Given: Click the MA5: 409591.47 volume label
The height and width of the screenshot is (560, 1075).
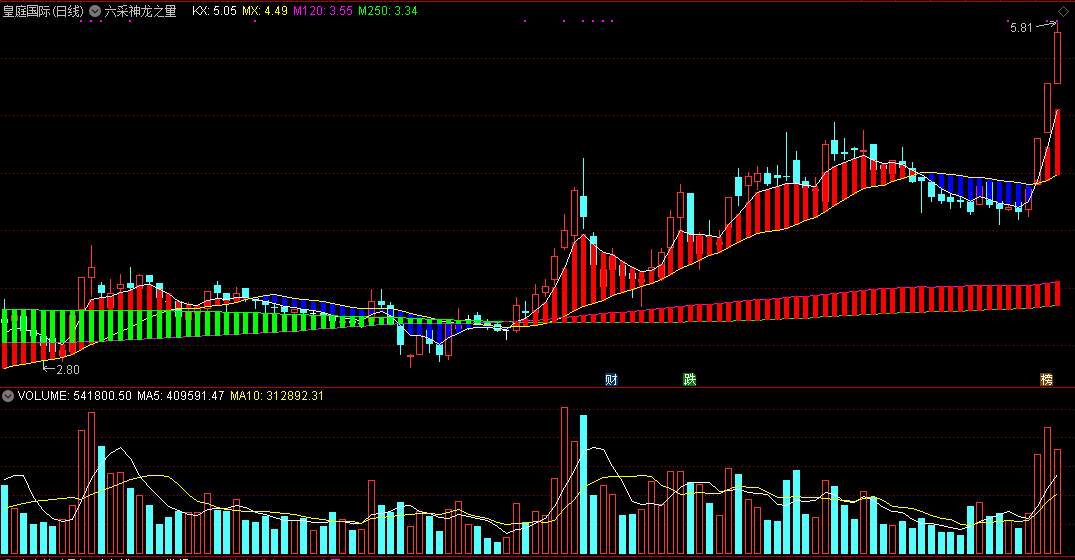Looking at the screenshot, I should click(181, 395).
